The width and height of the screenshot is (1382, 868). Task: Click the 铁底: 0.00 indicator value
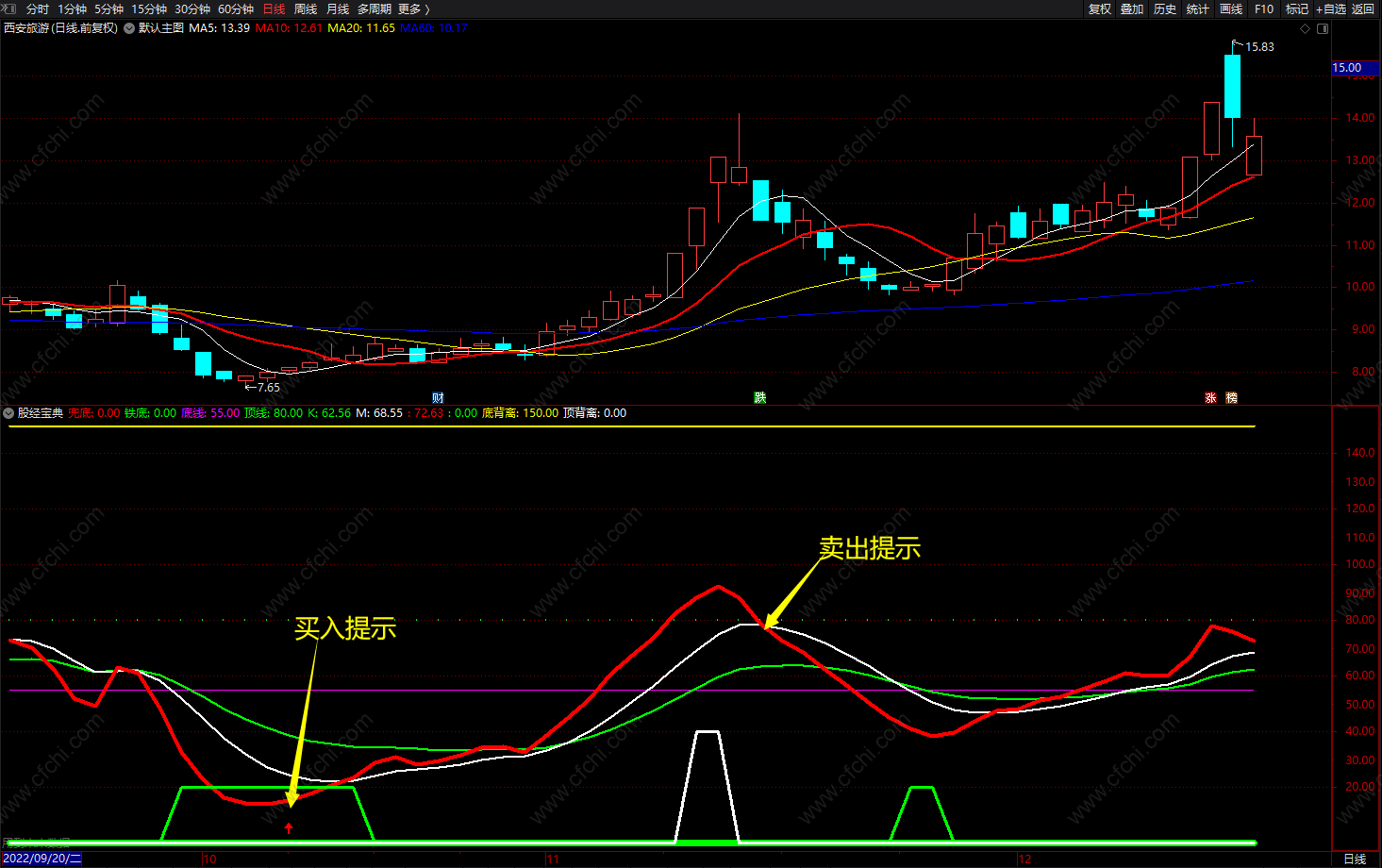coord(150,413)
